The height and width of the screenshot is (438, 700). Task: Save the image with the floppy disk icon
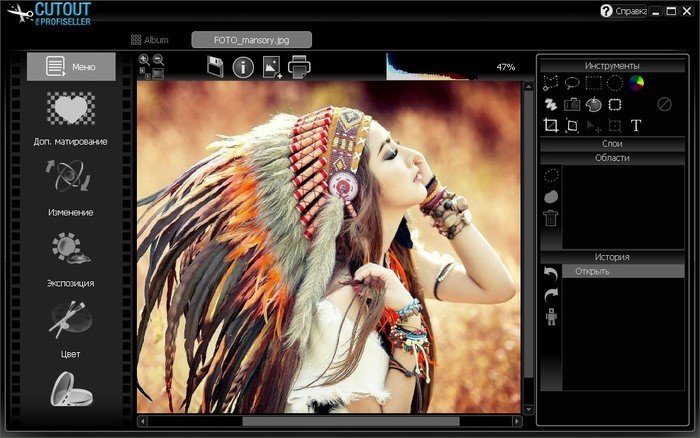215,67
